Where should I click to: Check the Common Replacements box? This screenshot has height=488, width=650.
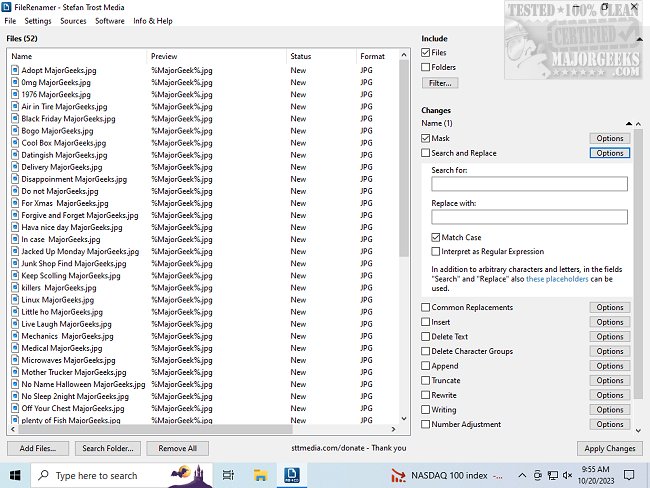425,307
